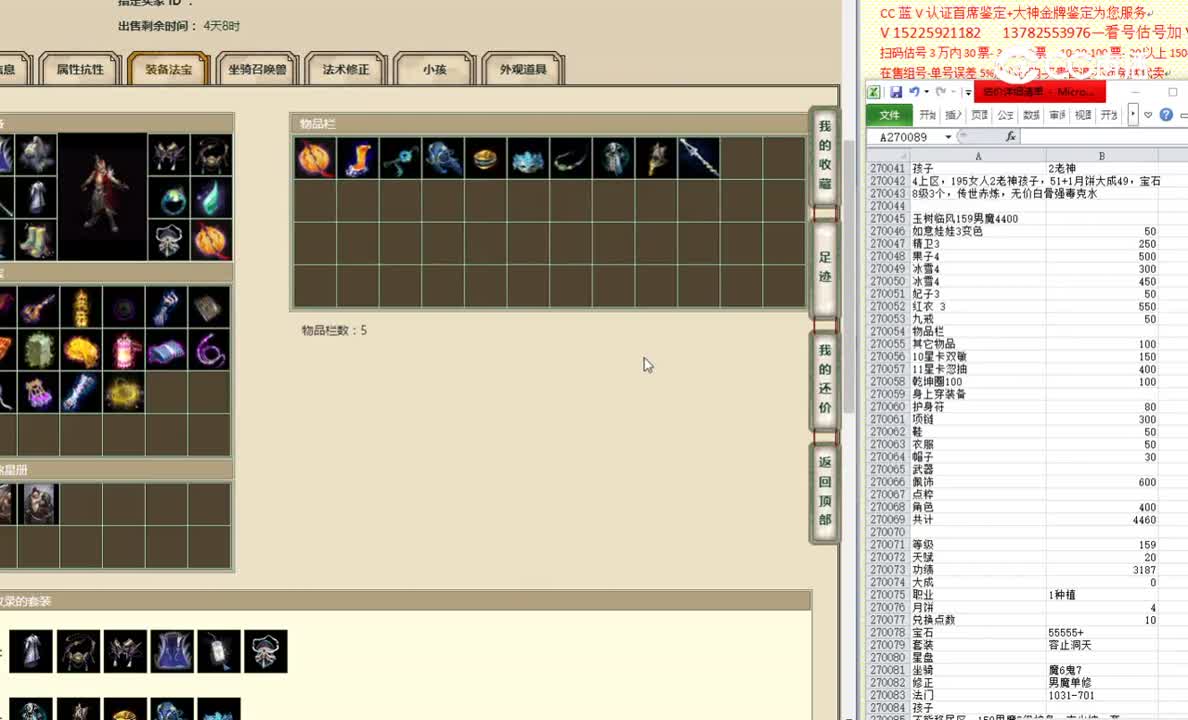Viewport: 1188px width, 720px height.
Task: Click the orange orb in item bar
Action: pyautogui.click(x=315, y=158)
